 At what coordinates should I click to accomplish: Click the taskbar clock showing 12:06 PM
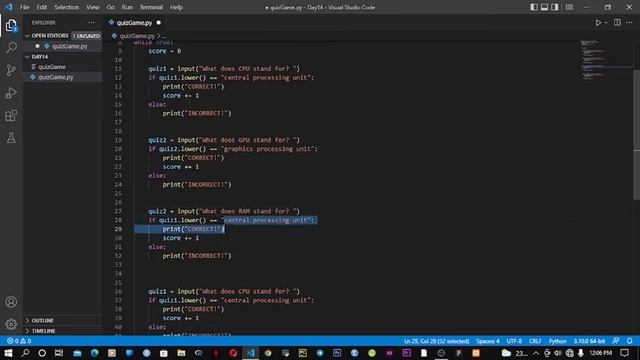(x=600, y=353)
